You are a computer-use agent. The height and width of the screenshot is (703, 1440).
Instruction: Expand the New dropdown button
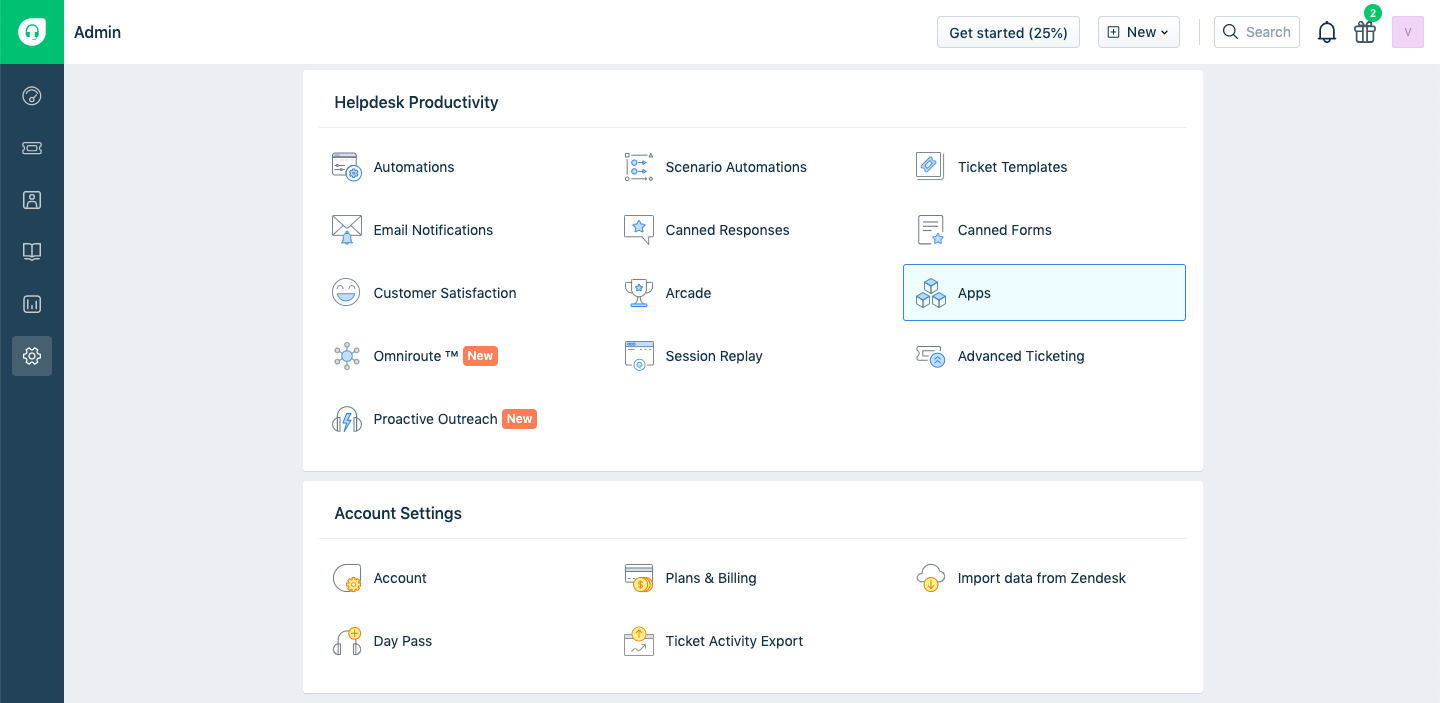(x=1138, y=32)
